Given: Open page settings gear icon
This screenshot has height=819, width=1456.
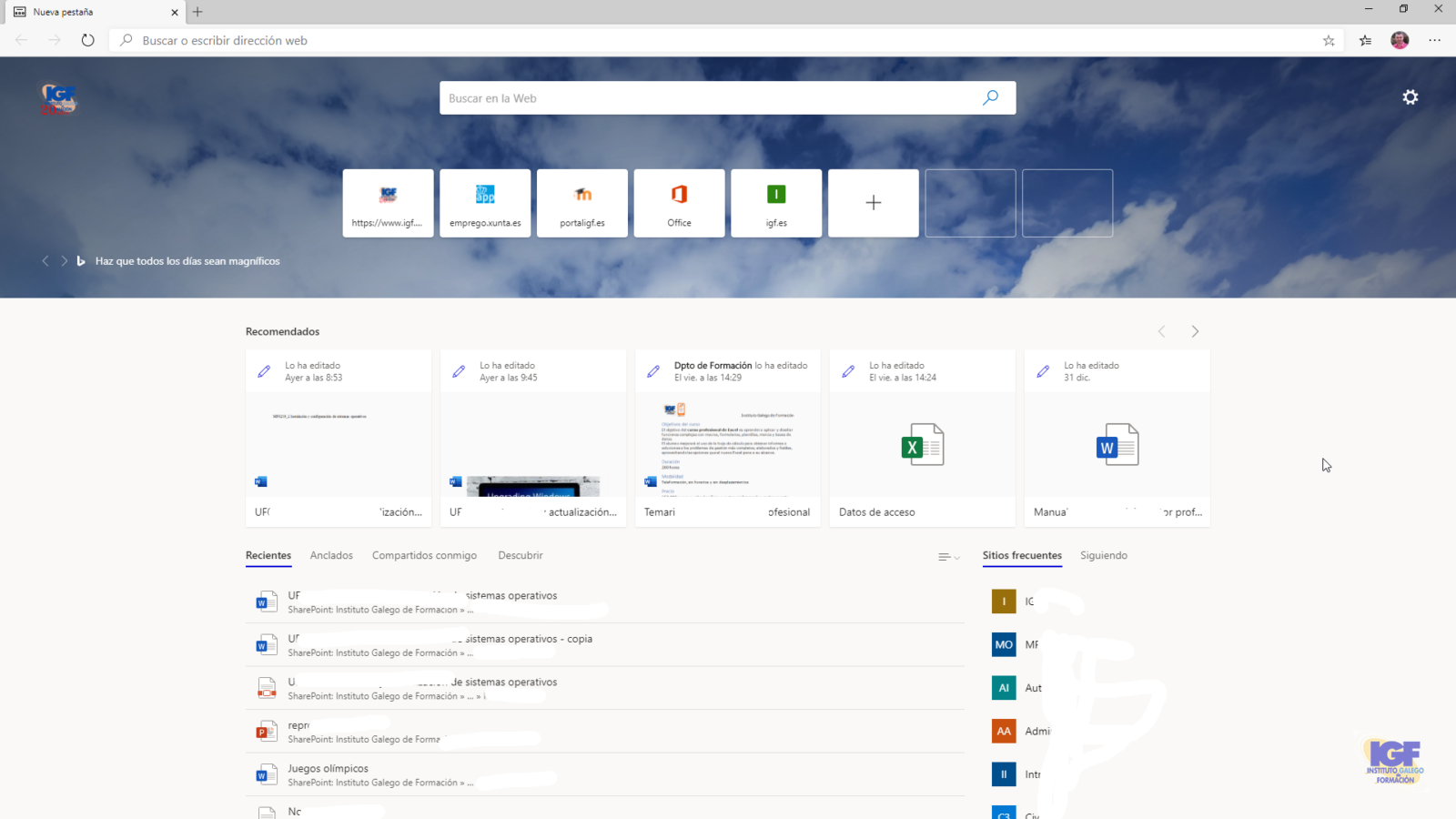Looking at the screenshot, I should click(1410, 97).
